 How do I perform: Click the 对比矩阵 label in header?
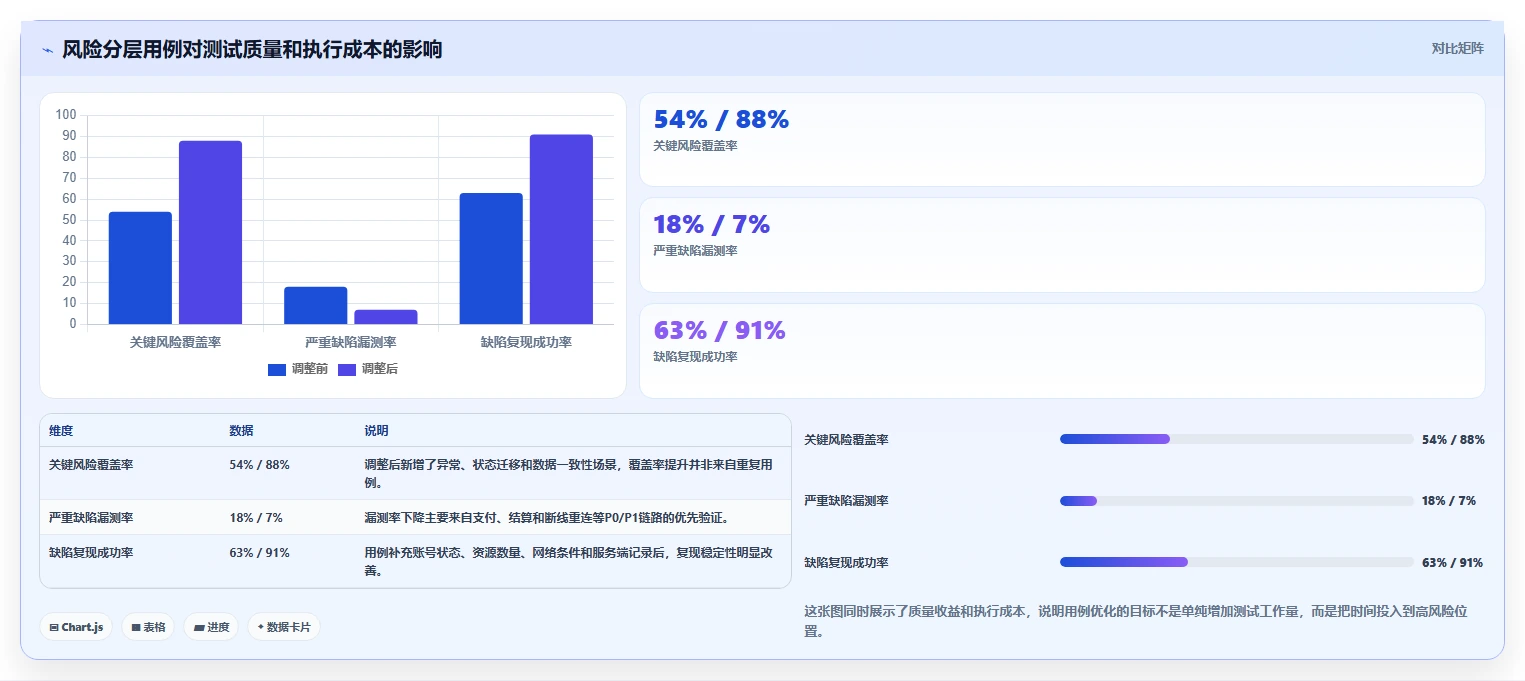coord(1457,48)
